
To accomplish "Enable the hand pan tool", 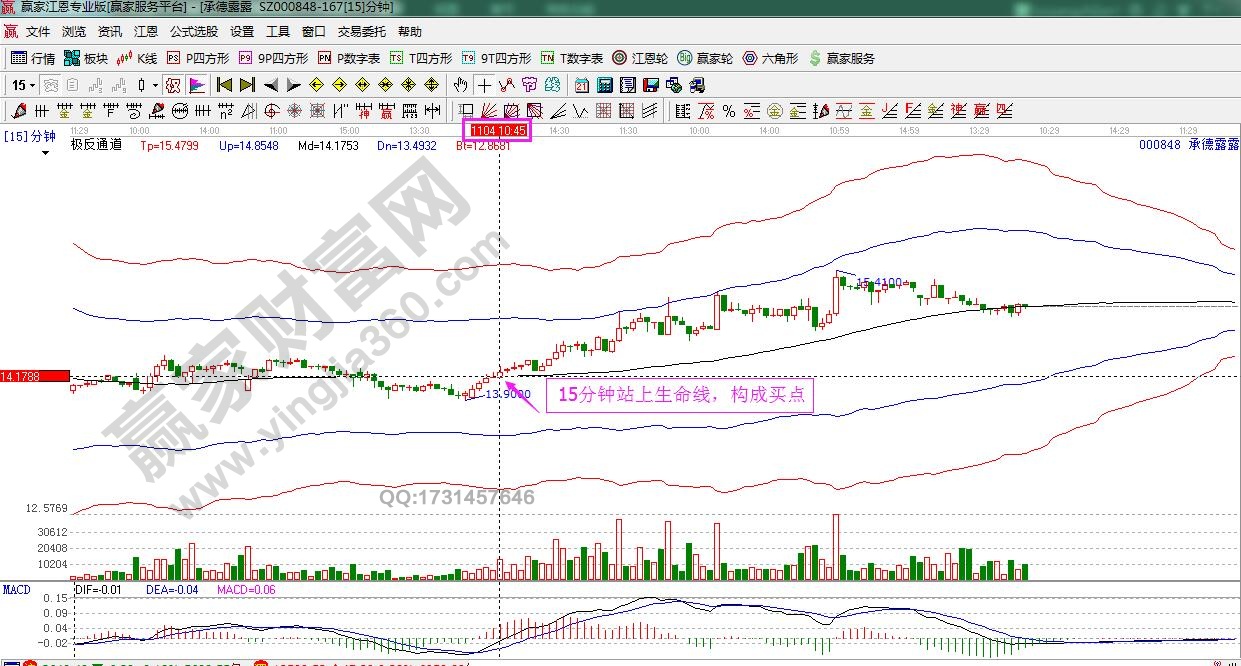I will tap(460, 85).
